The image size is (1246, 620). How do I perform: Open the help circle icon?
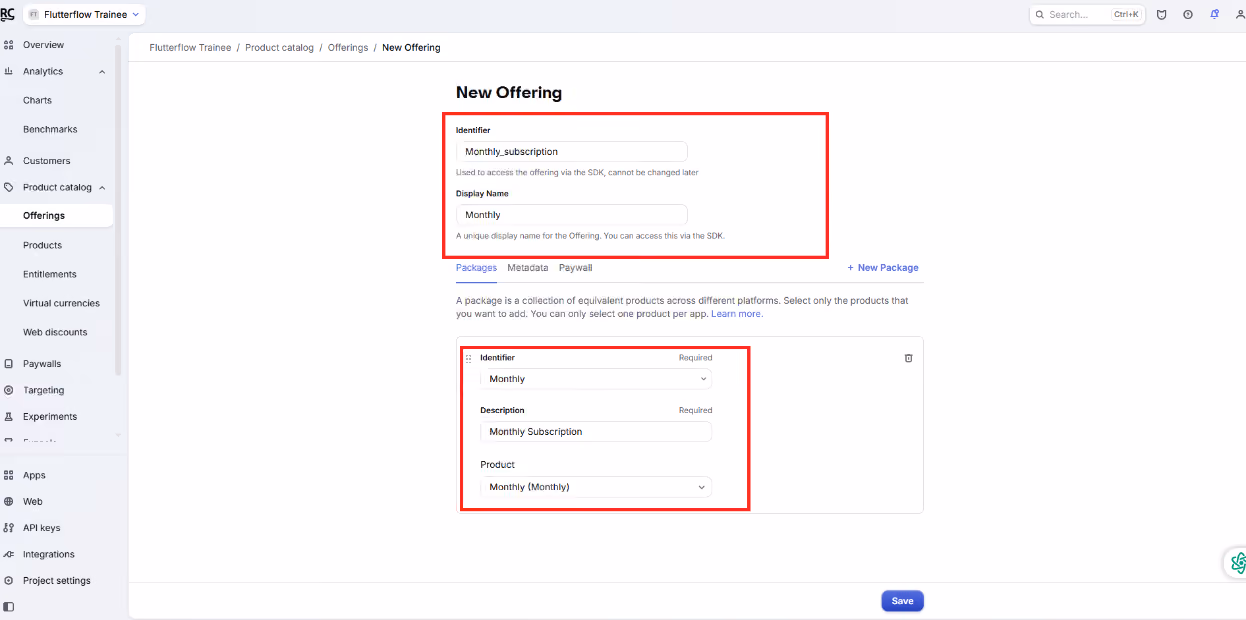(1188, 15)
